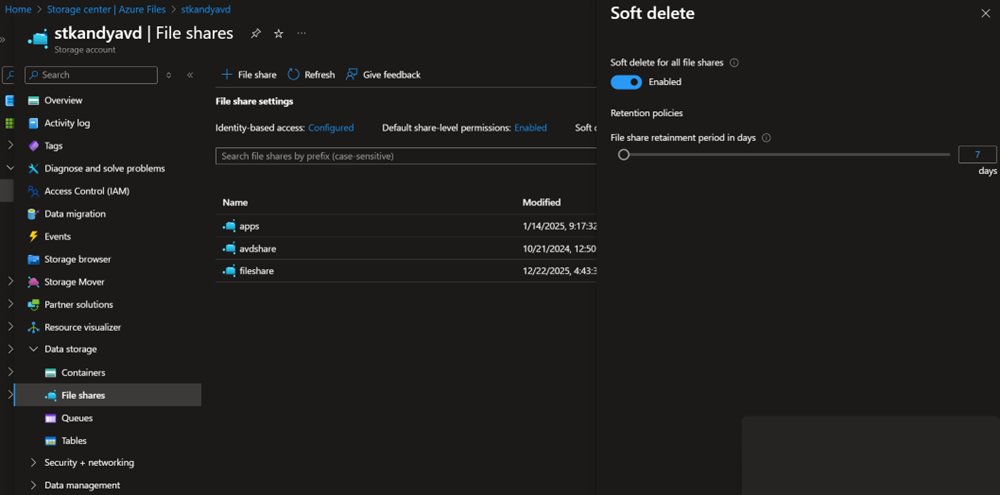Click the file share prefix search field
The width and height of the screenshot is (1000, 495).
(400, 157)
